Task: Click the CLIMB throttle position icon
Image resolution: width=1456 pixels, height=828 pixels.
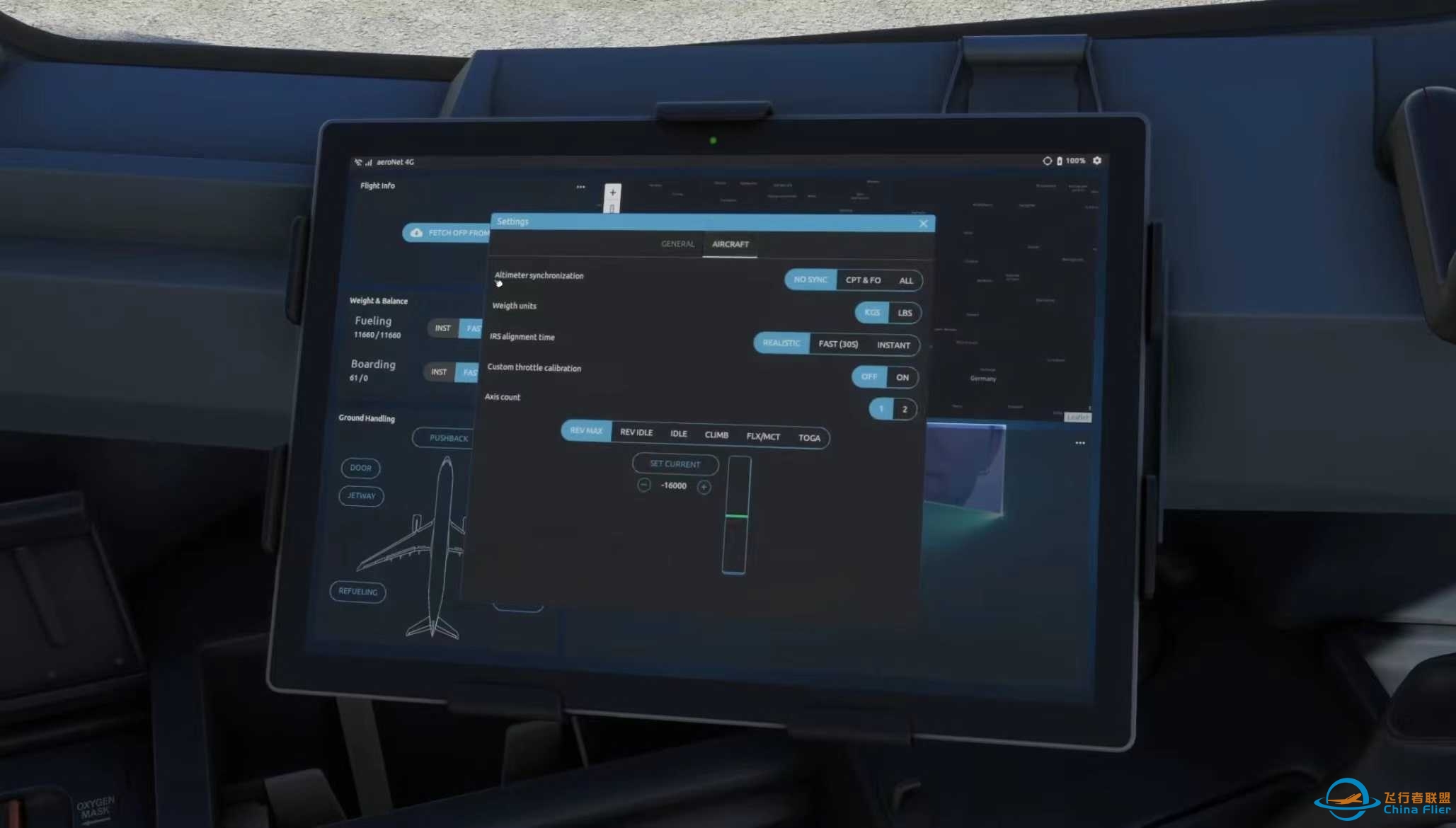Action: tap(716, 435)
